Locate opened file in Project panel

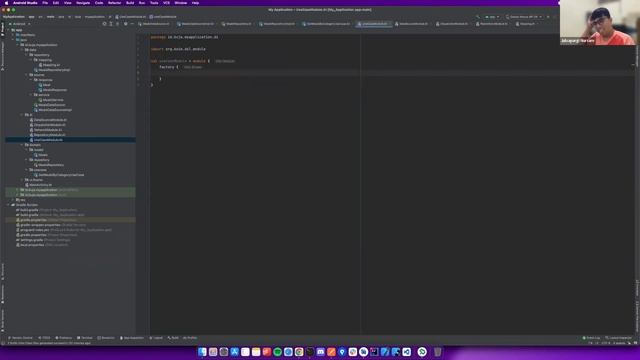point(104,24)
